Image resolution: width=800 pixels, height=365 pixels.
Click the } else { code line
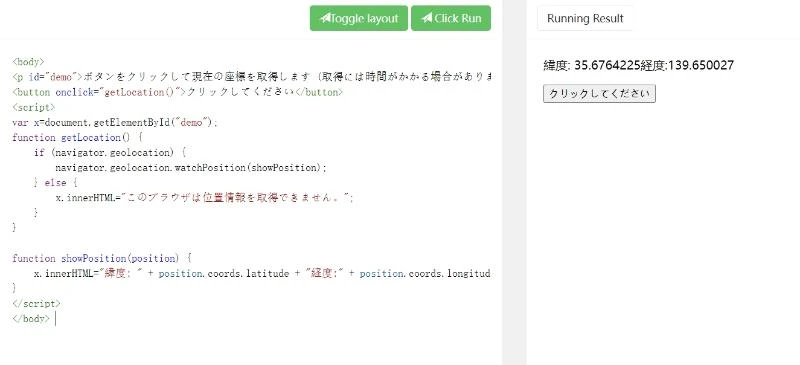(55, 183)
